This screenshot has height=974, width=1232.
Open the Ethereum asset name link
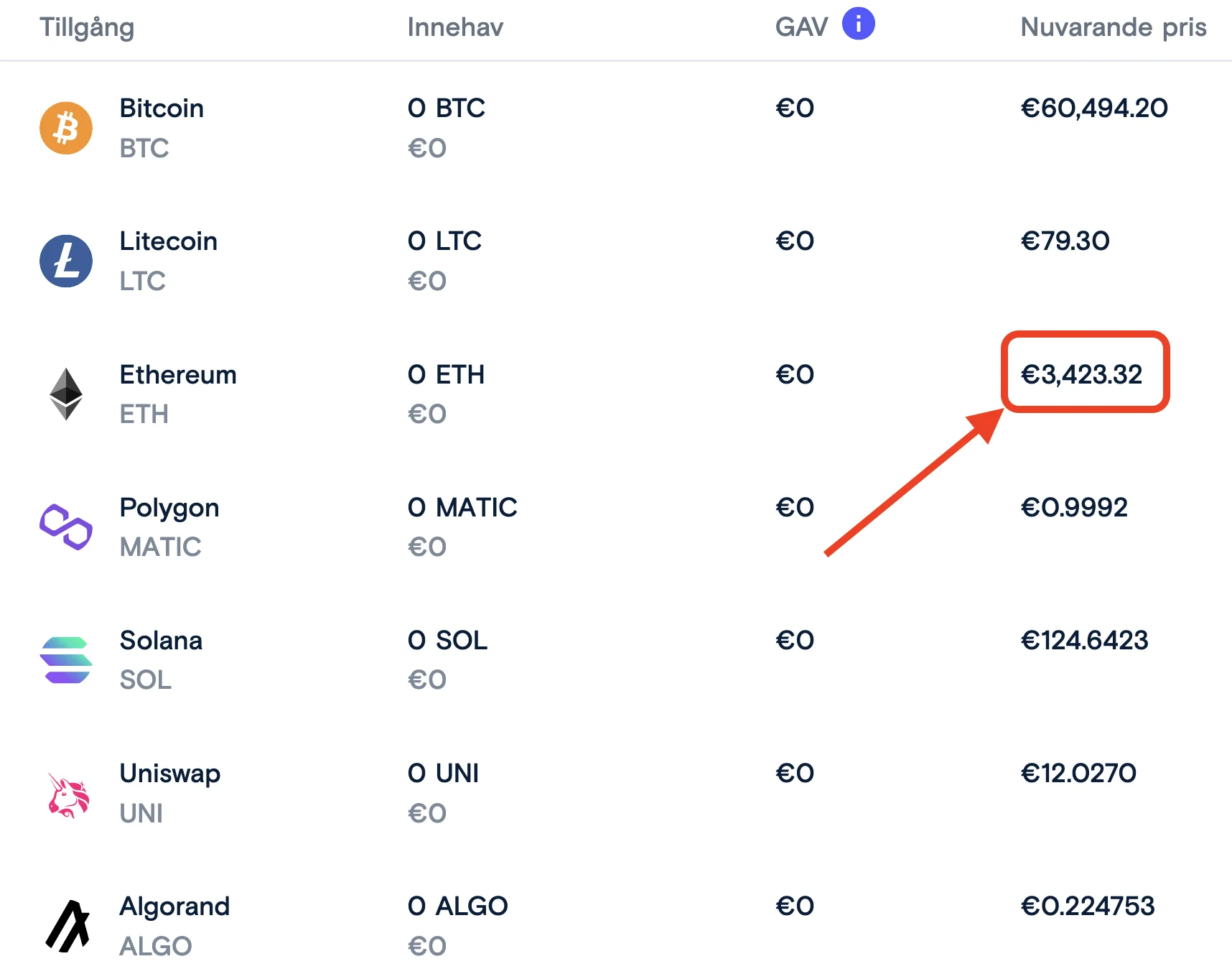point(178,375)
